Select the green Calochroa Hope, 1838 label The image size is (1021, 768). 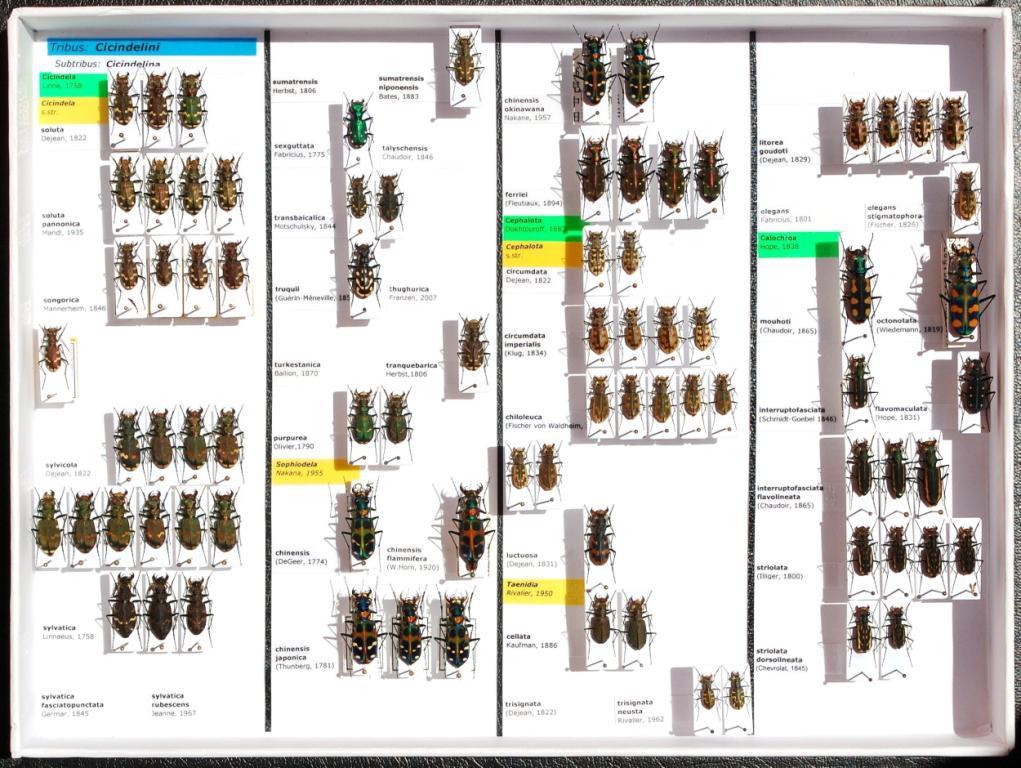point(798,242)
